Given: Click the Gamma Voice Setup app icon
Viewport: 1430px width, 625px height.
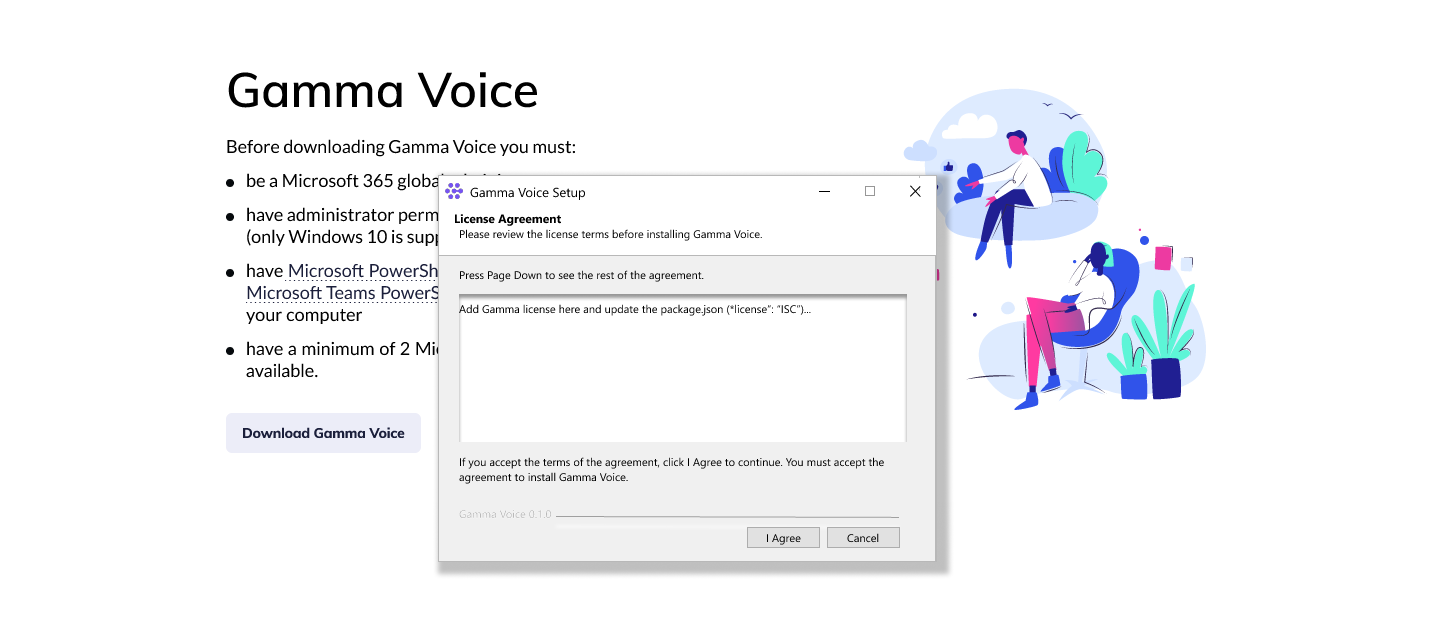Looking at the screenshot, I should (x=454, y=192).
